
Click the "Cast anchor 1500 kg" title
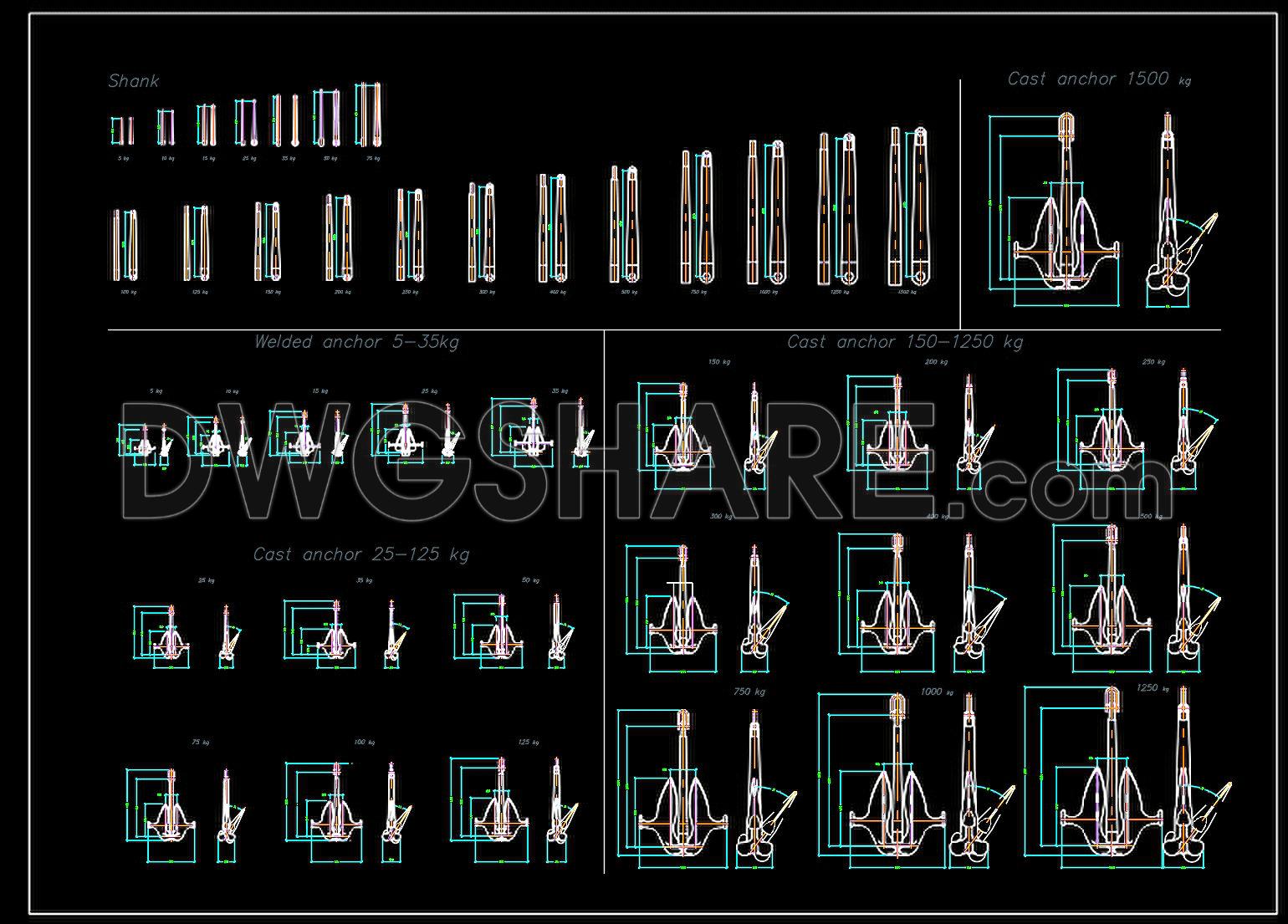coord(1098,79)
